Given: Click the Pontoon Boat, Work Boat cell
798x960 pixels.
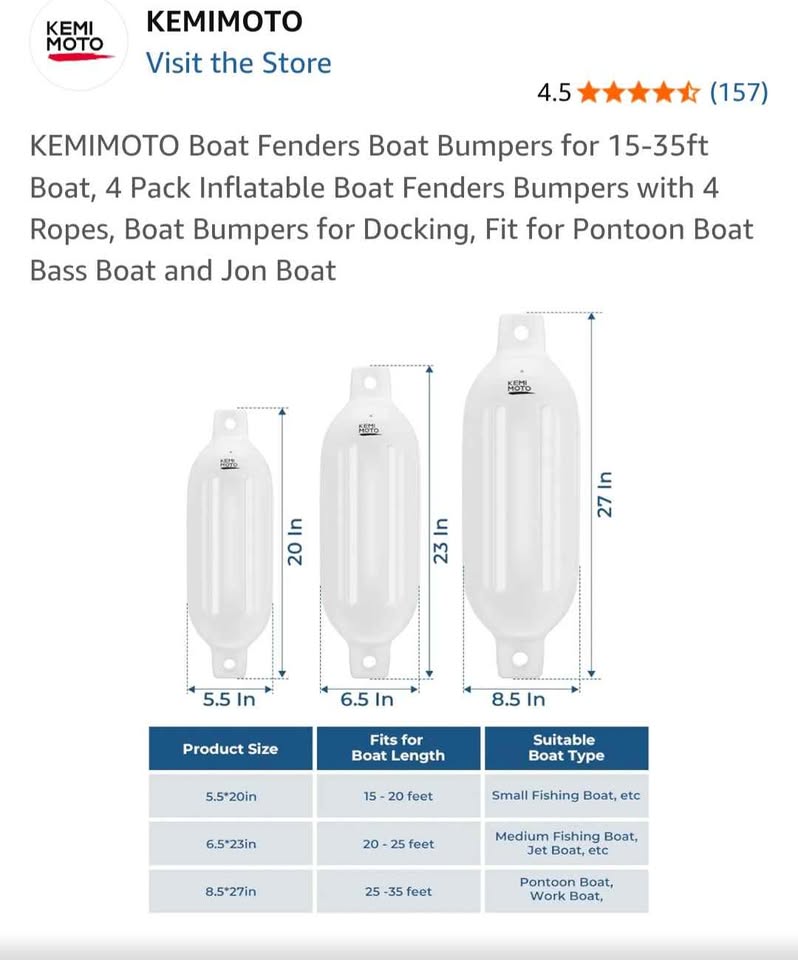Looking at the screenshot, I should pyautogui.click(x=566, y=889).
